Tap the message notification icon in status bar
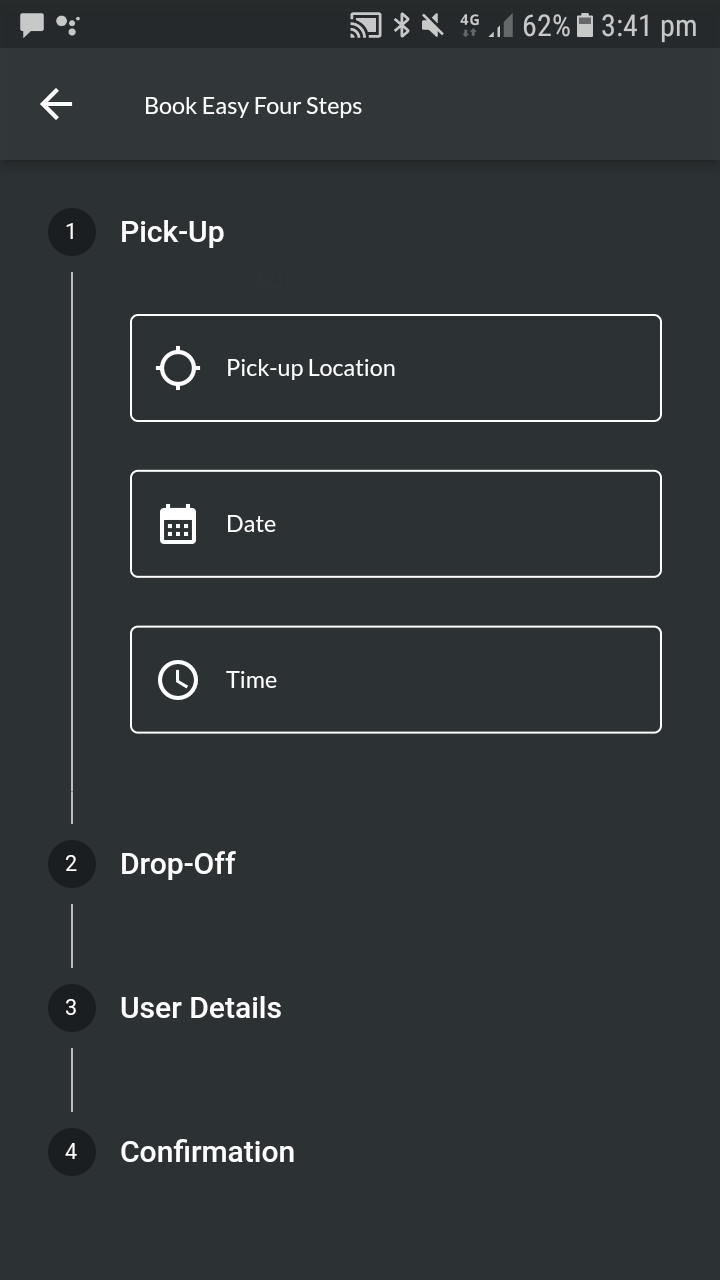 [x=32, y=25]
